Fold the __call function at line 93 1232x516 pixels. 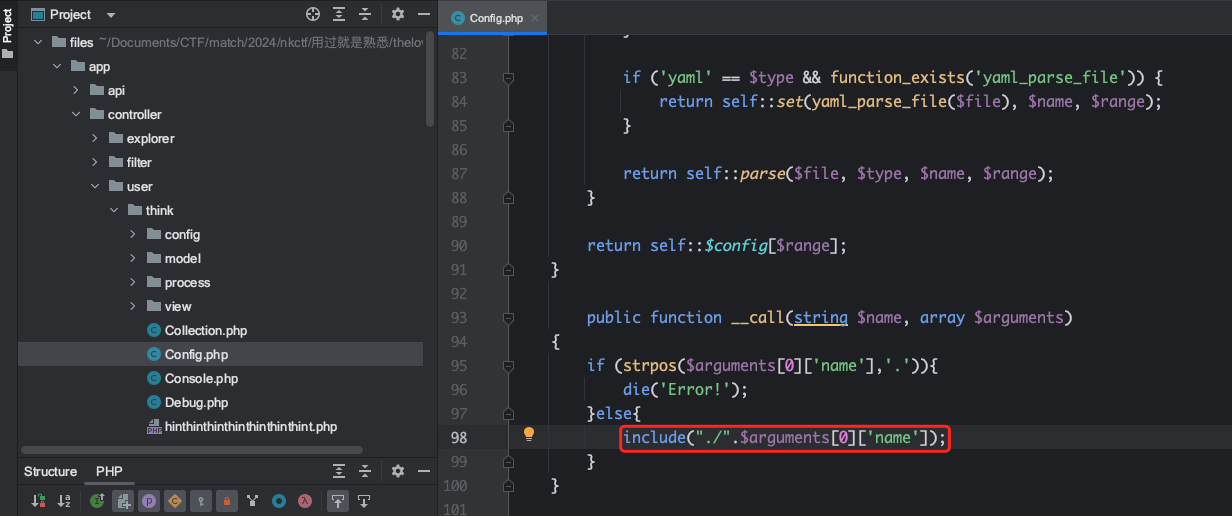508,318
